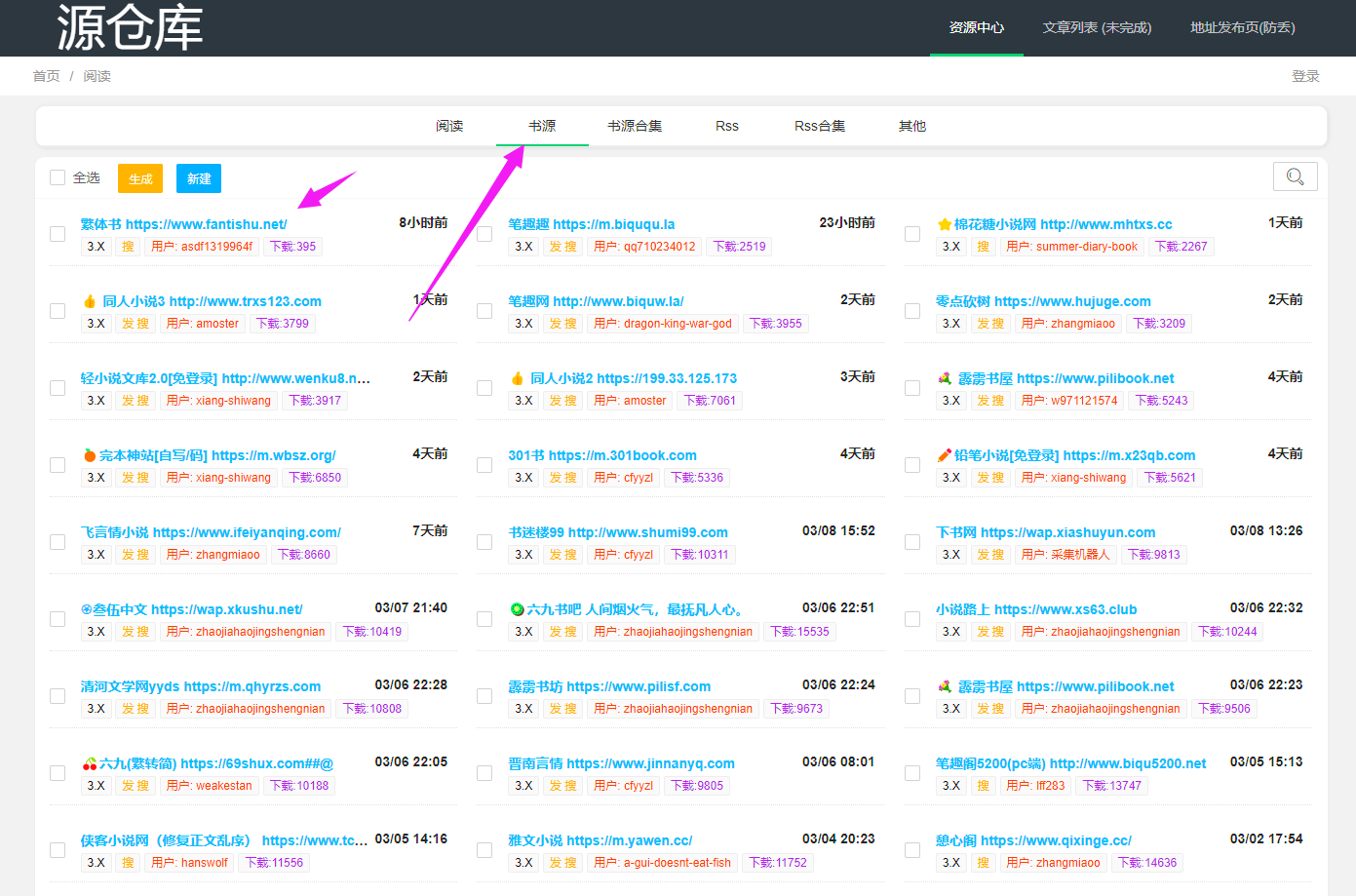Viewport: 1356px width, 896px height.
Task: Click the cherry icon beside 六九(繁转简)
Action: click(x=89, y=763)
